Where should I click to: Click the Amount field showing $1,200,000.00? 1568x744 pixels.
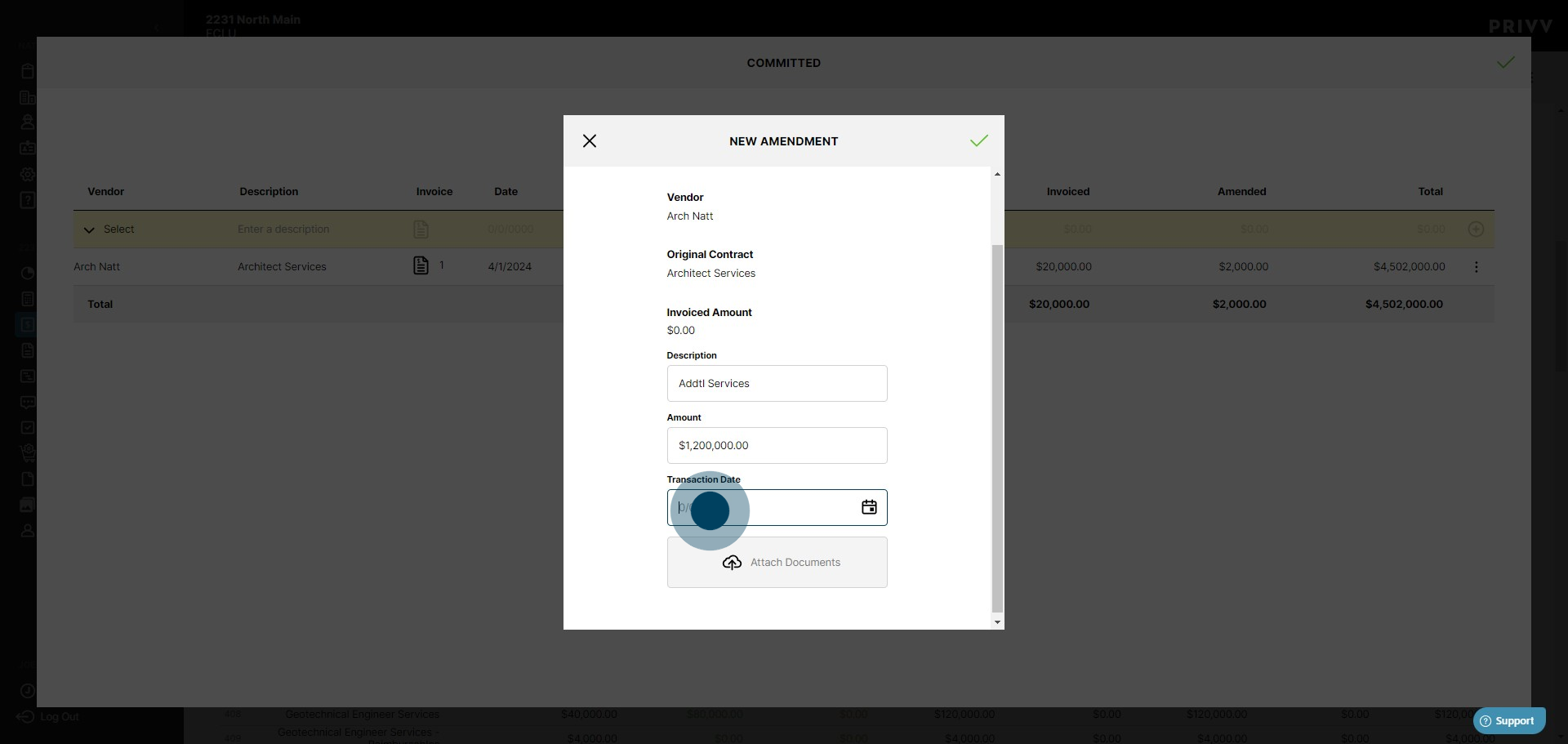pos(777,445)
